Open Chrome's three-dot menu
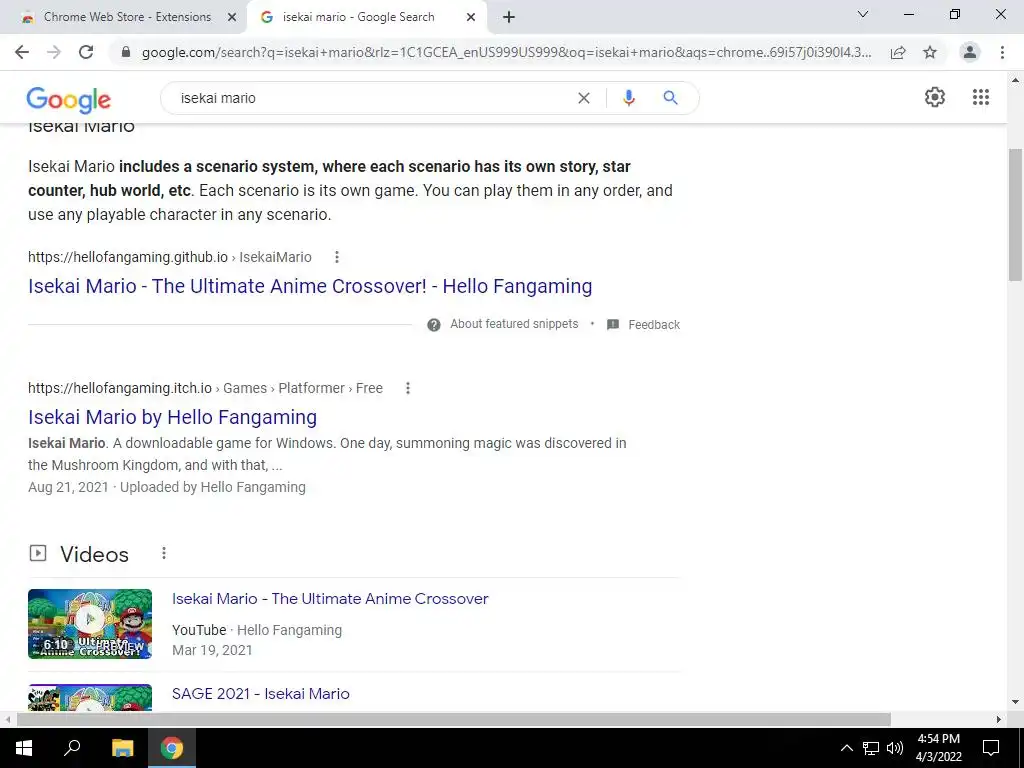Image resolution: width=1024 pixels, height=768 pixels. pyautogui.click(x=1002, y=52)
